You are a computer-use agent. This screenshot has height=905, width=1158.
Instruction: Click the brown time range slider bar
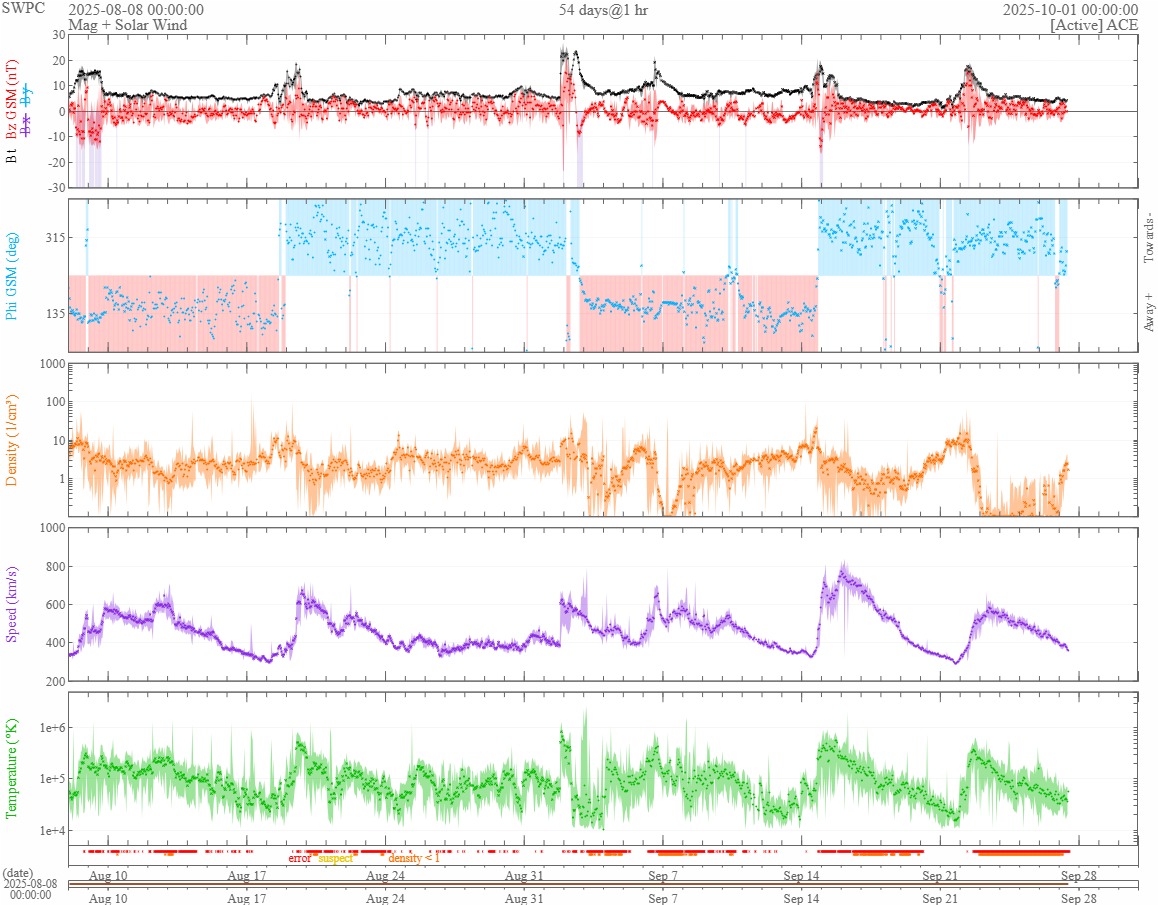point(567,884)
